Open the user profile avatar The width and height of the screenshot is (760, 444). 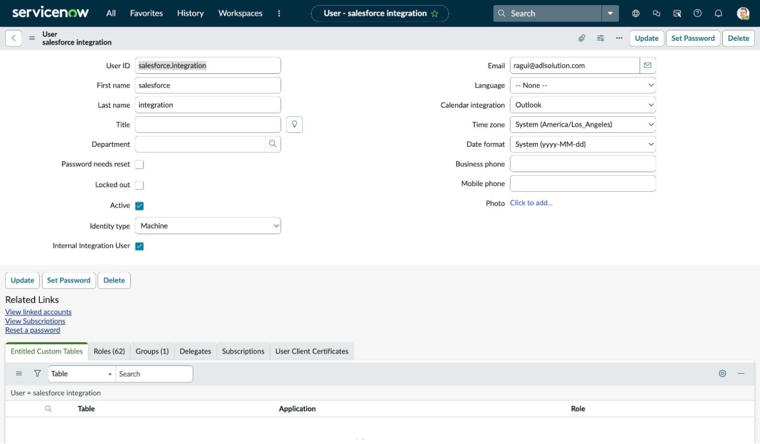point(743,14)
